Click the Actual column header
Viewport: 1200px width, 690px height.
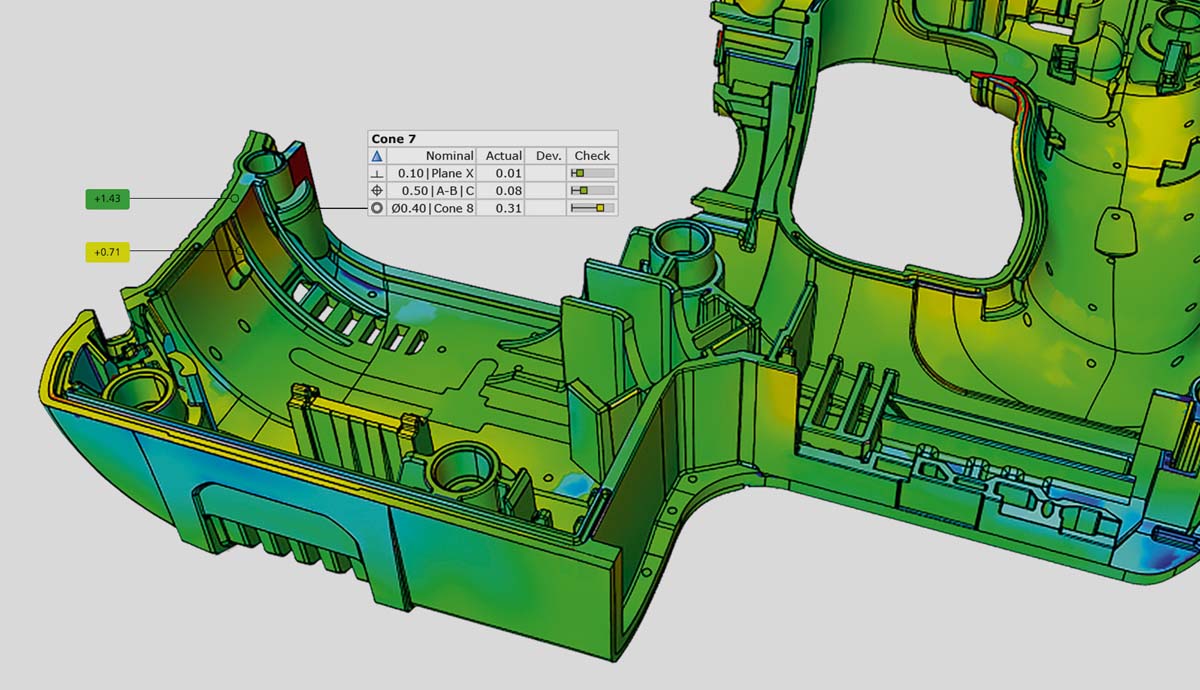503,156
